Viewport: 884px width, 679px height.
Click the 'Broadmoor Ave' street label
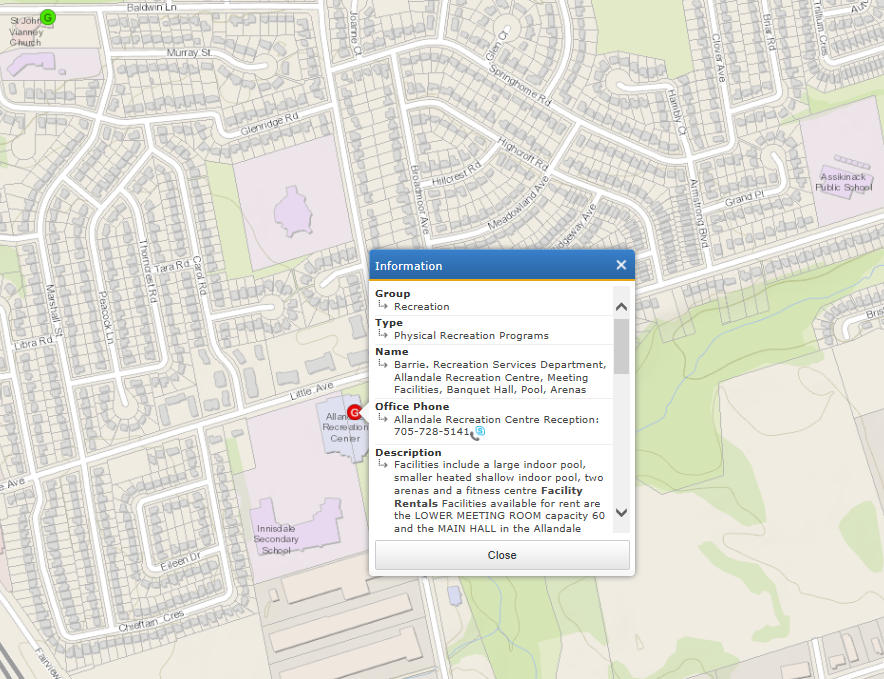[x=419, y=200]
